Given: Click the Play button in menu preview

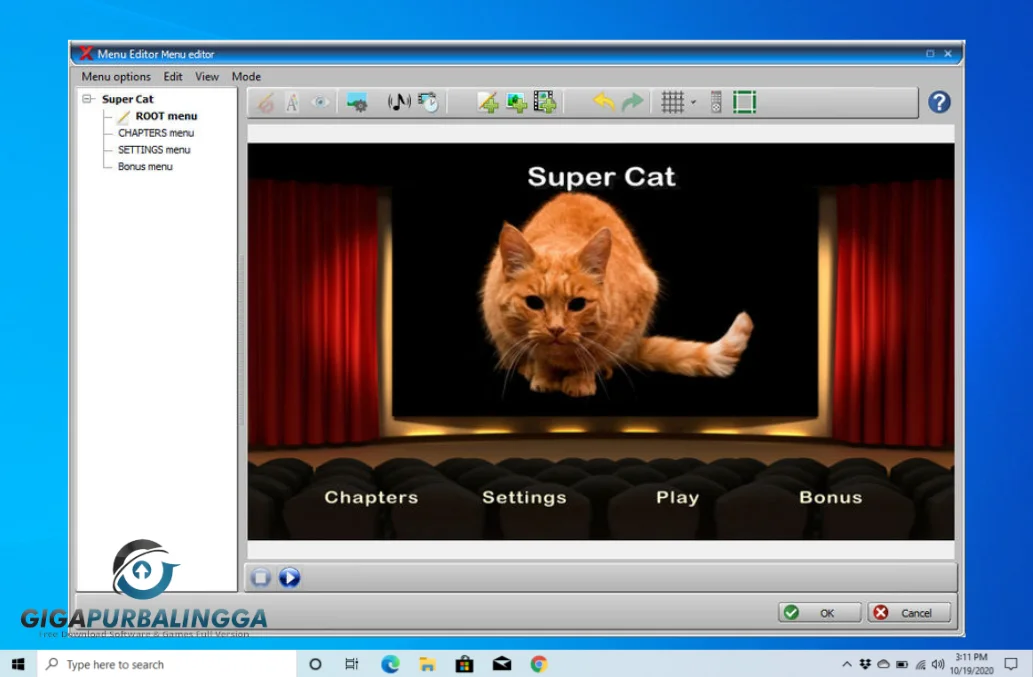Looking at the screenshot, I should 677,497.
